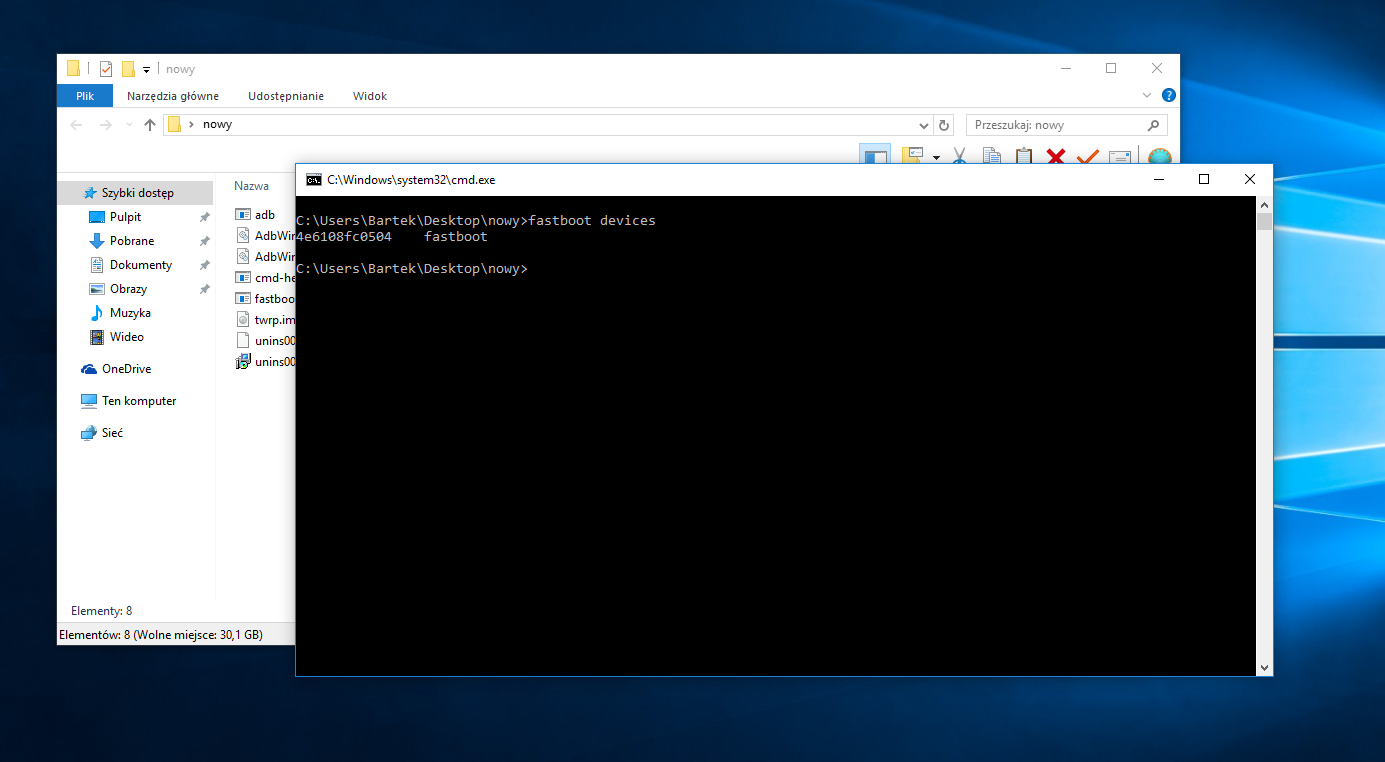Click the search magnifier icon
The width and height of the screenshot is (1385, 762).
tap(1153, 125)
